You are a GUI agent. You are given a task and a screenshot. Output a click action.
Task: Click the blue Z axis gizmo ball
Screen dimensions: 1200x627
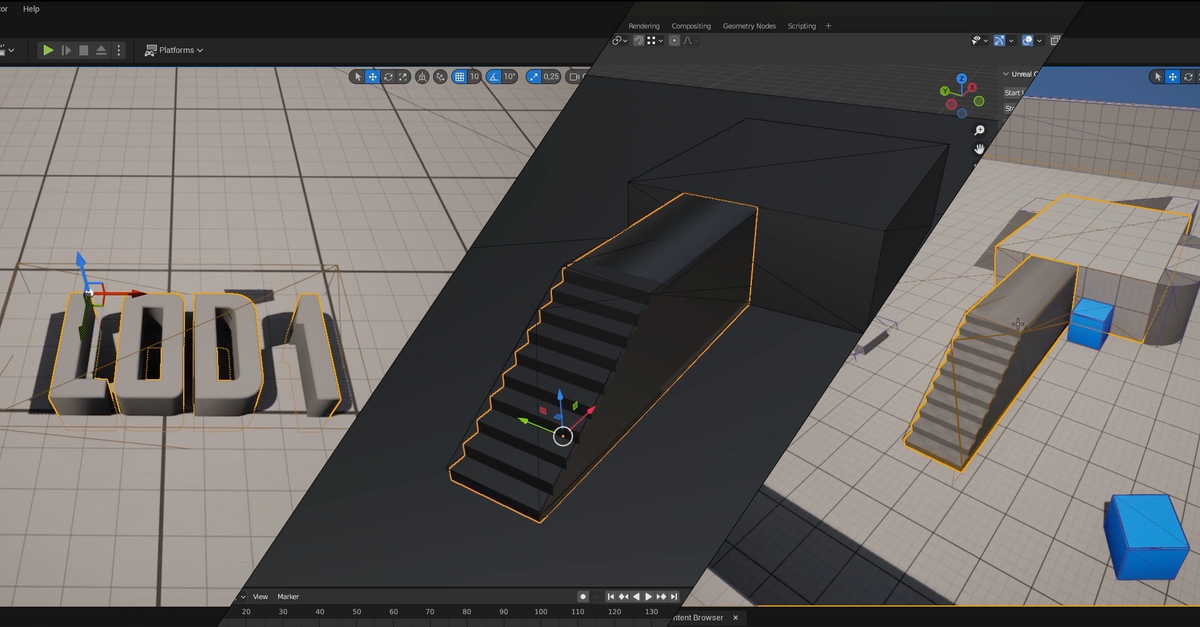(x=961, y=78)
